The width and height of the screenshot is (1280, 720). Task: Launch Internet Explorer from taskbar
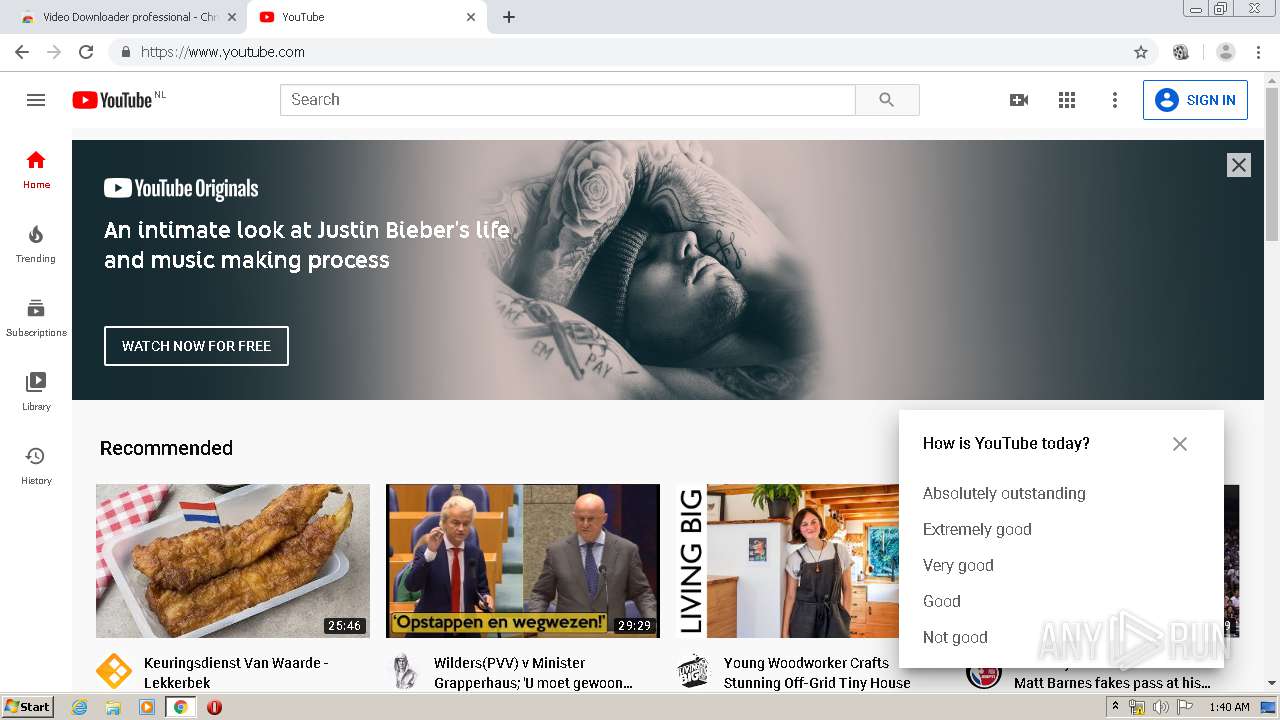tap(80, 707)
